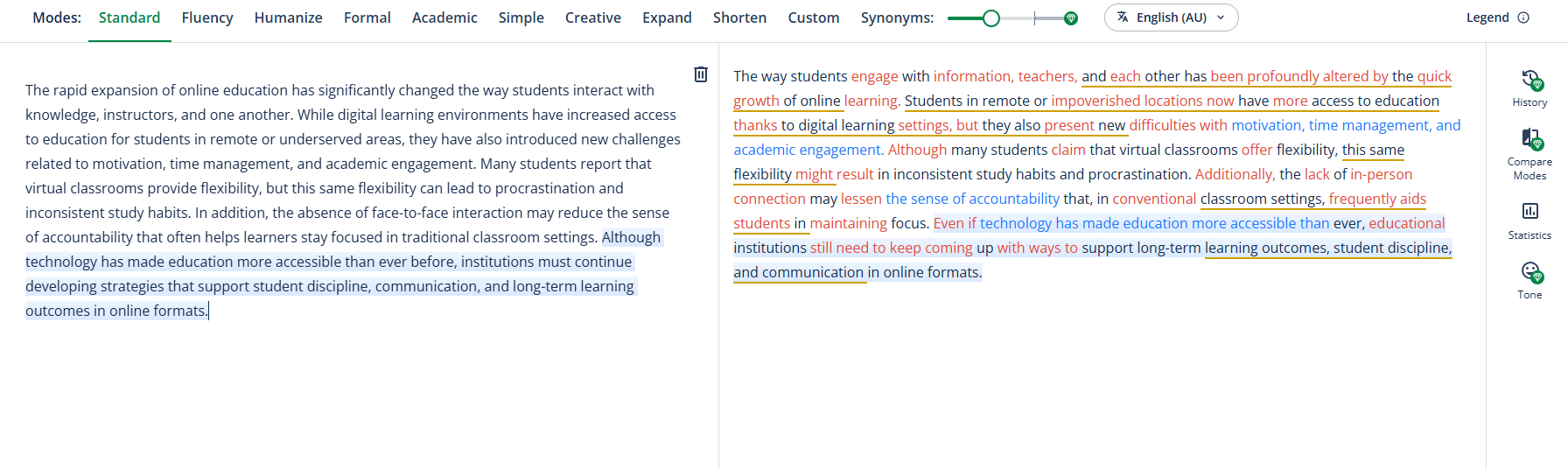The height and width of the screenshot is (469, 1568).
Task: Switch to Creative mode
Action: pyautogui.click(x=592, y=17)
